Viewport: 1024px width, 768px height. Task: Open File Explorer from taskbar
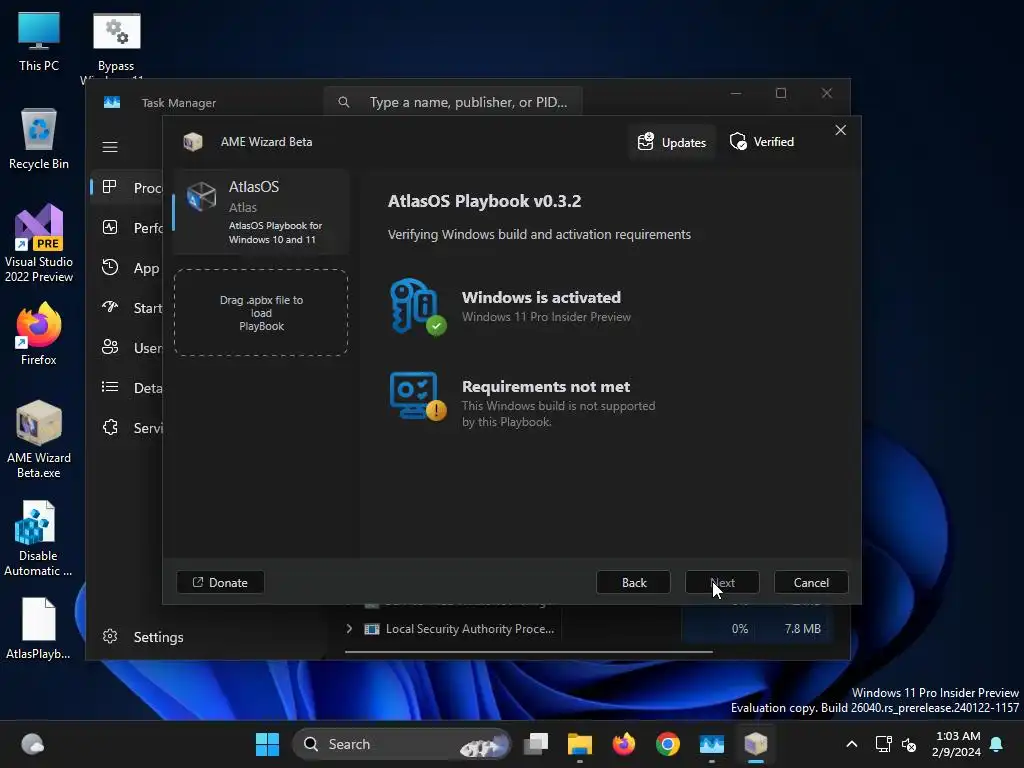tap(579, 744)
